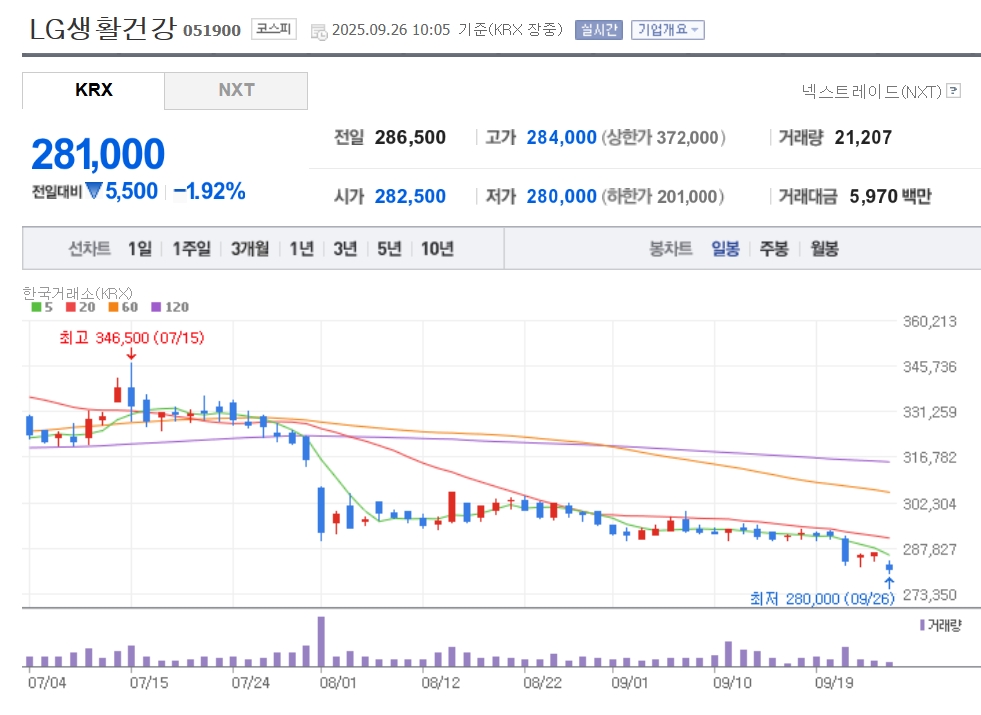Select the 월봉 candle chart

(824, 249)
